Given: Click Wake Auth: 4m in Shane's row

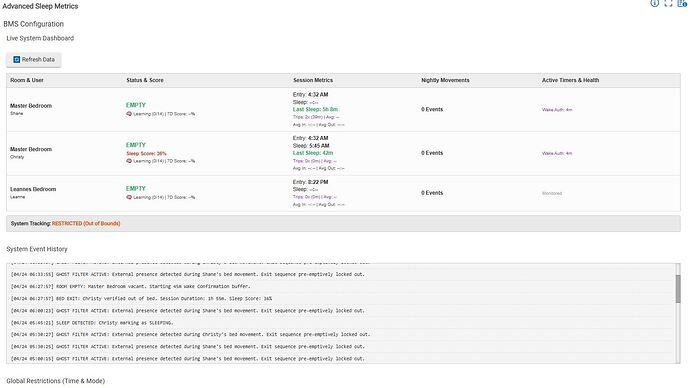Looking at the screenshot, I should pyautogui.click(x=557, y=110).
